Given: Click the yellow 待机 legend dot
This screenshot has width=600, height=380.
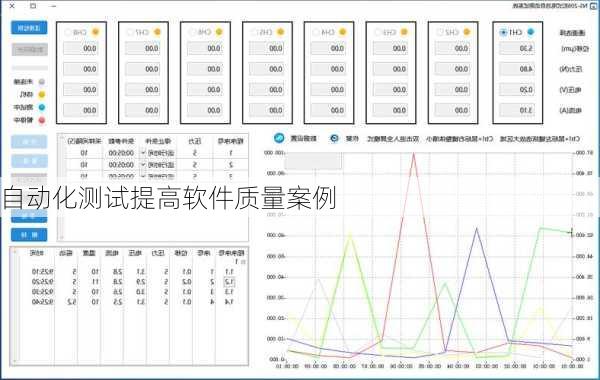Looking at the screenshot, I should point(42,94).
